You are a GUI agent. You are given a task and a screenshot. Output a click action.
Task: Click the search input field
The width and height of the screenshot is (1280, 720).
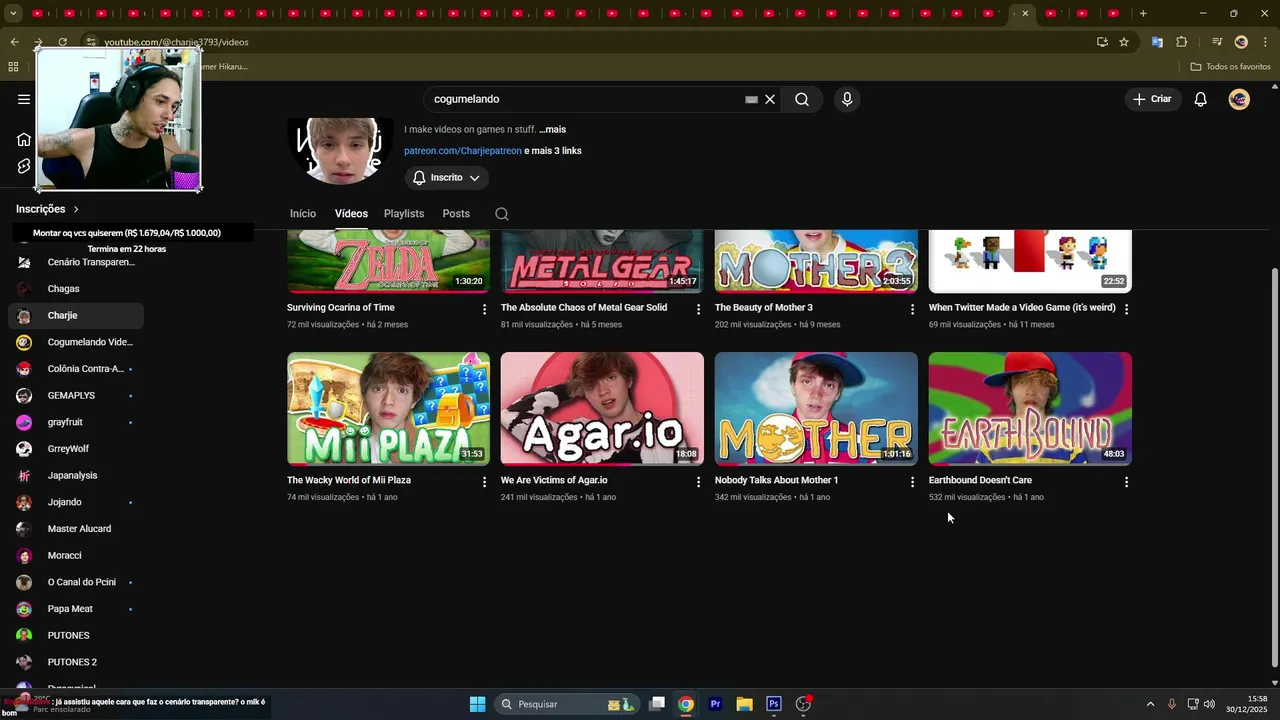585,99
